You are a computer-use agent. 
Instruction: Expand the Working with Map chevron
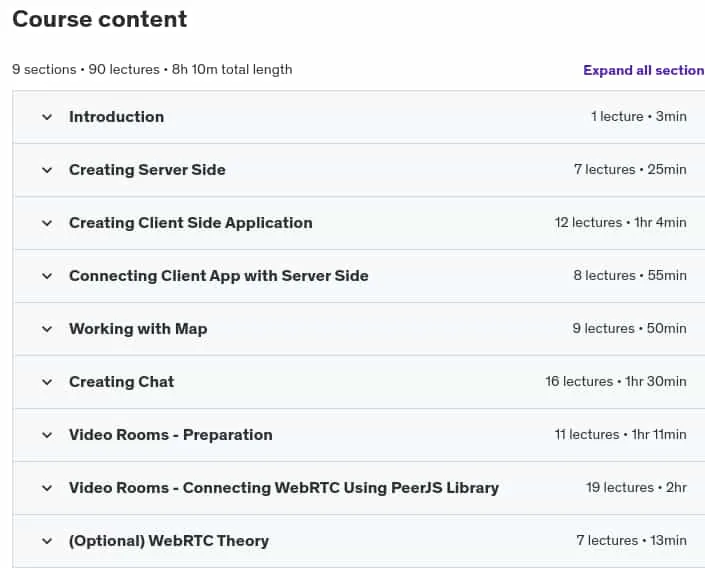click(x=47, y=329)
